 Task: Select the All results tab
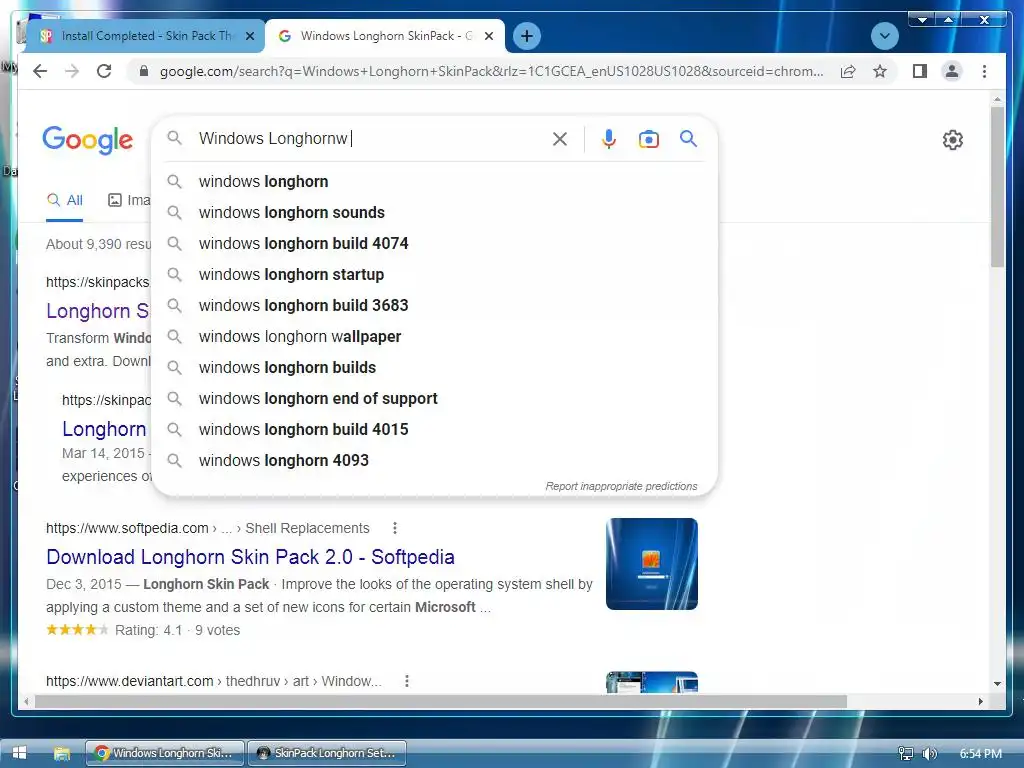[65, 200]
